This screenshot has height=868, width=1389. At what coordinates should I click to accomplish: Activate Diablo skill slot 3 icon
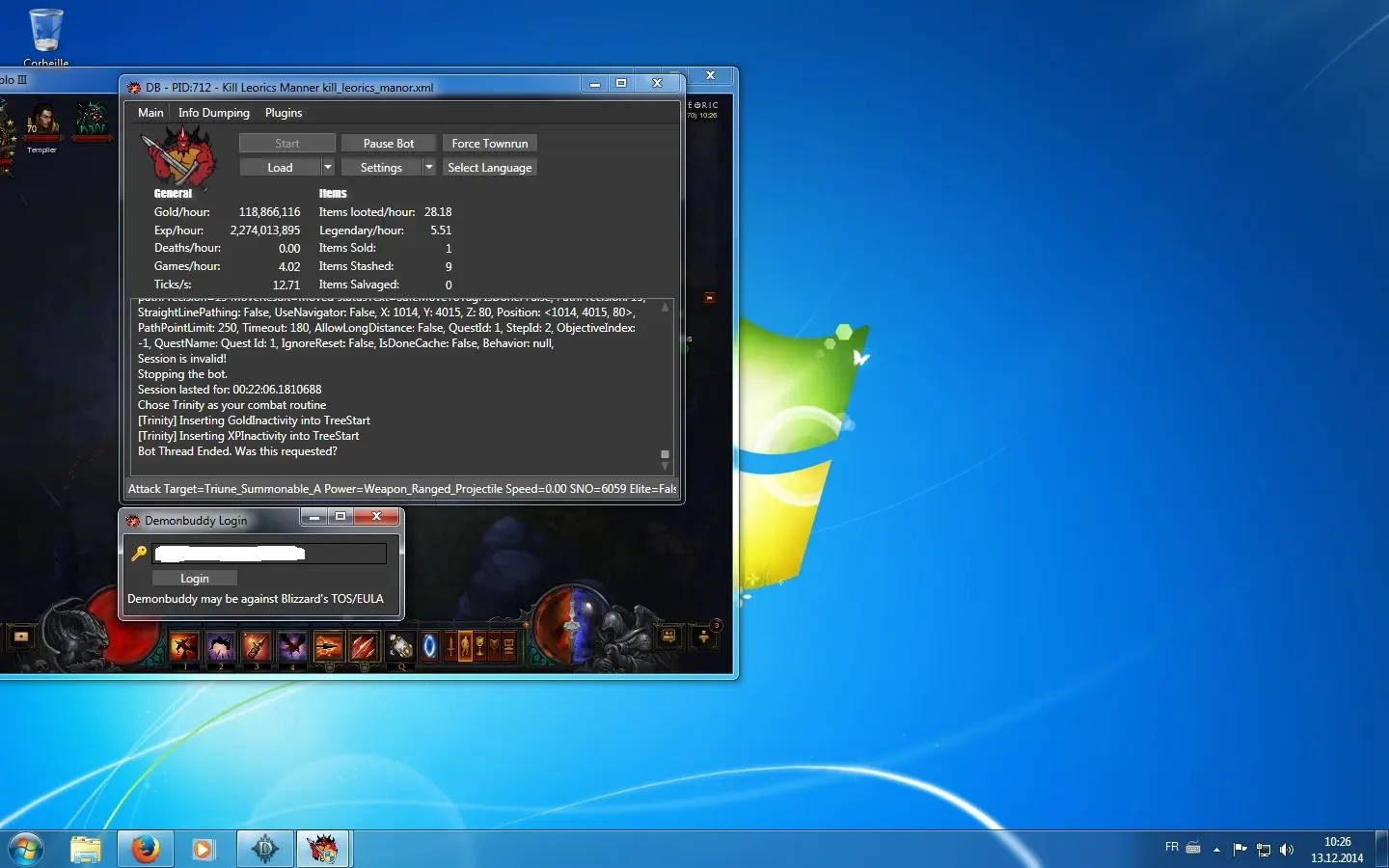[257, 646]
